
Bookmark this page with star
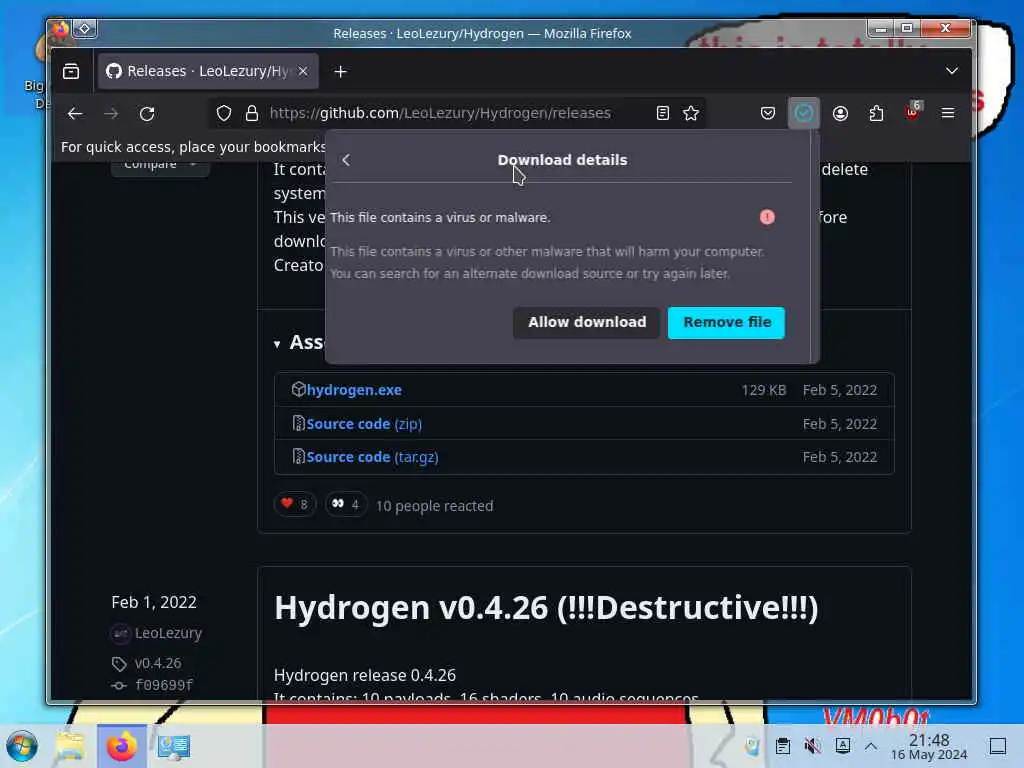(x=690, y=114)
